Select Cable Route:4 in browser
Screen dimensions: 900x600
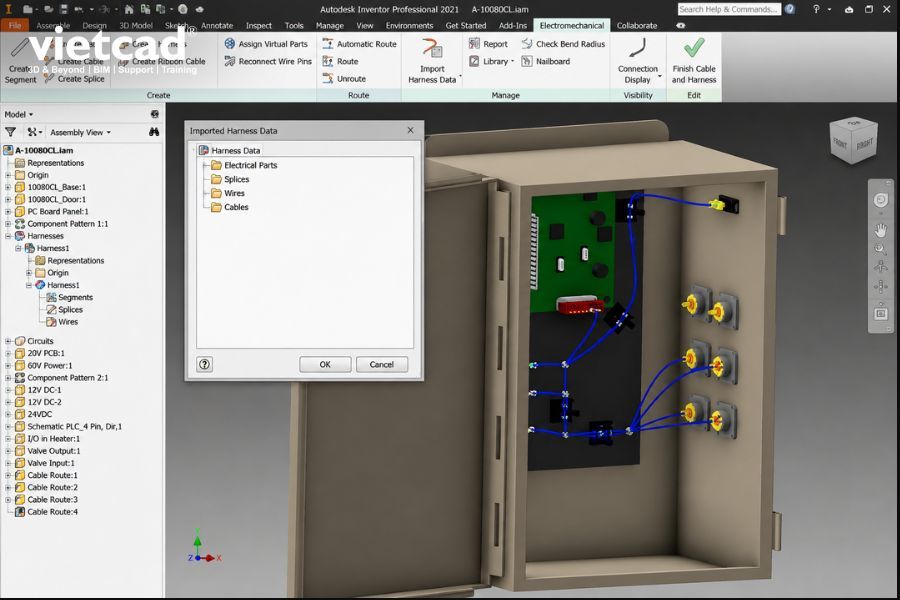46,512
